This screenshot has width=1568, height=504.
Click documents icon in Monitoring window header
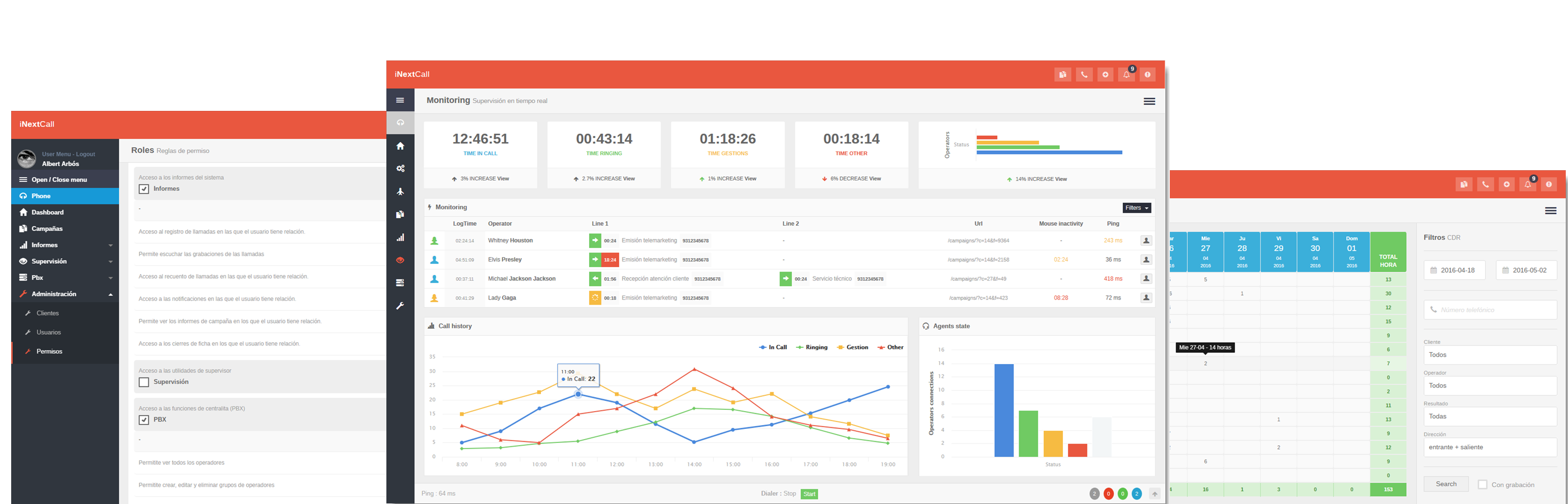[x=1063, y=74]
